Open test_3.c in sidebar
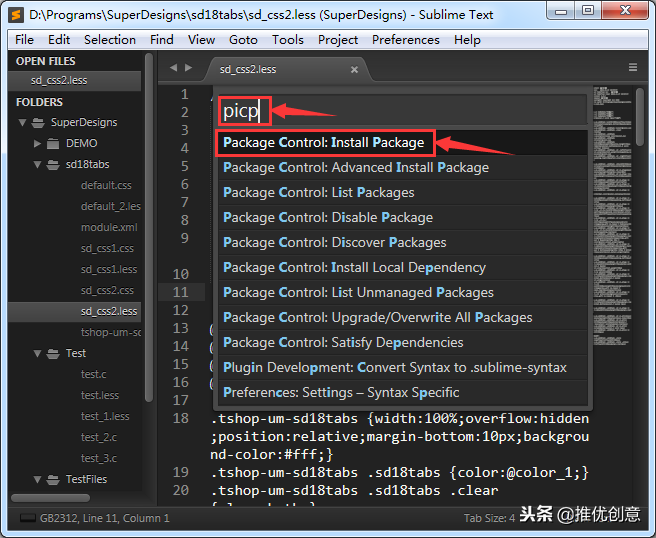Screen dimensions: 656x538 (x=99, y=459)
